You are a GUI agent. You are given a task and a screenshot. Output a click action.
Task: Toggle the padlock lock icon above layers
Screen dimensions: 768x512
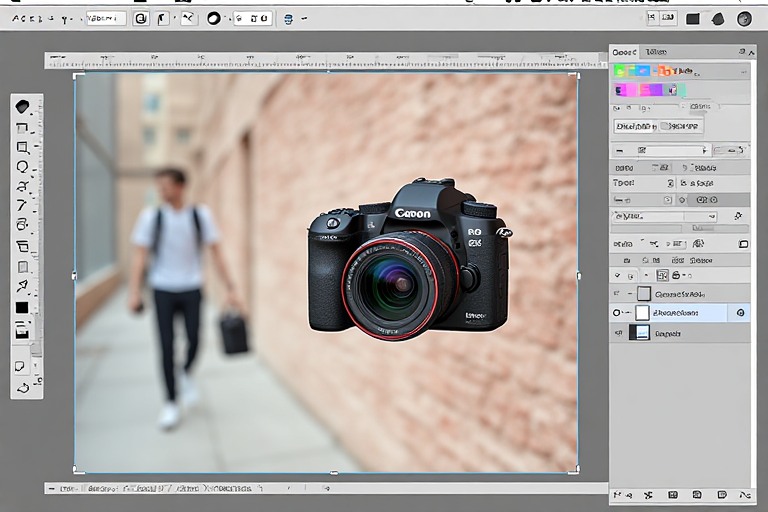coord(676,275)
